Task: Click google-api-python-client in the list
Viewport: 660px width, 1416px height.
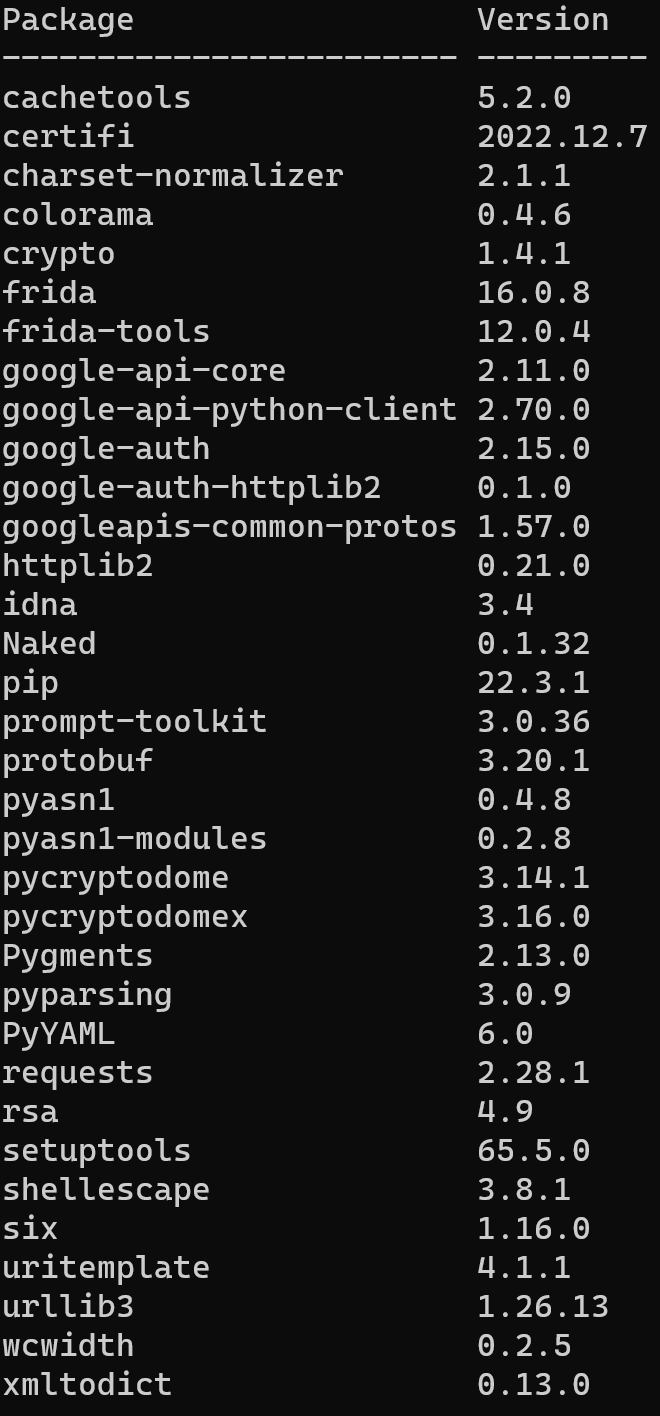Action: pyautogui.click(x=229, y=409)
